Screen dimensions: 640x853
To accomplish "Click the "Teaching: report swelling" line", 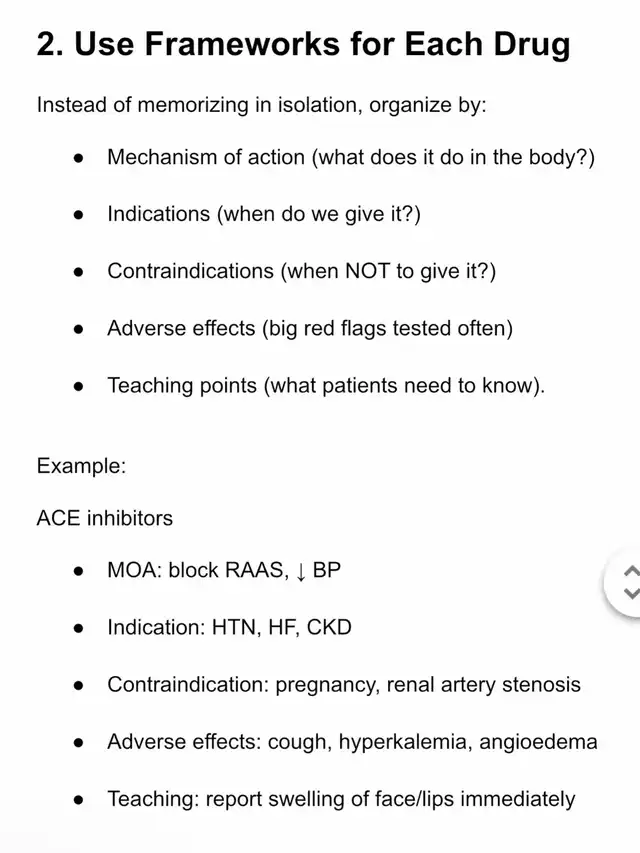I will 341,799.
